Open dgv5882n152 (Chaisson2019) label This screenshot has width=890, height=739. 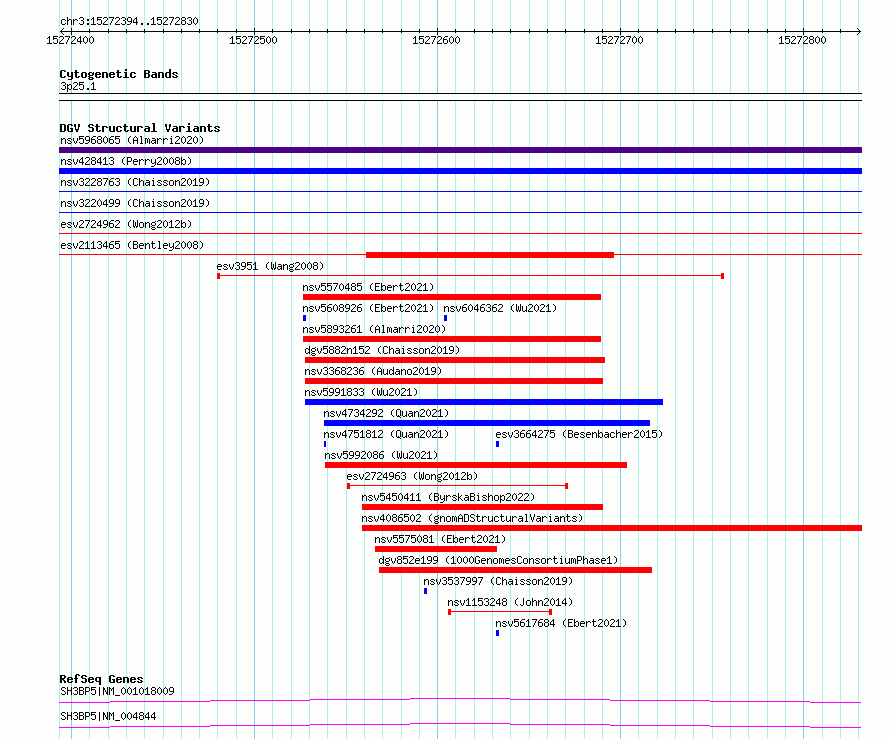click(x=382, y=350)
